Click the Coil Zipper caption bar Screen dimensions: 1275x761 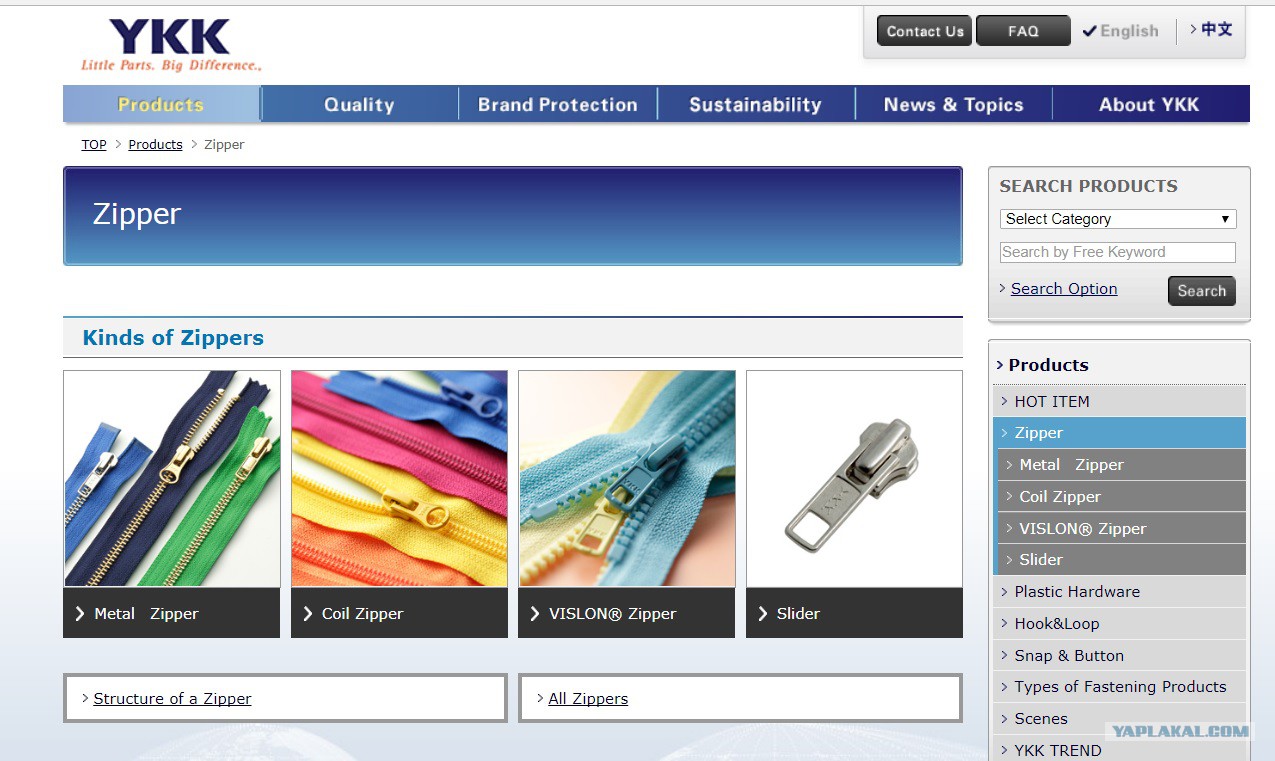(x=399, y=613)
